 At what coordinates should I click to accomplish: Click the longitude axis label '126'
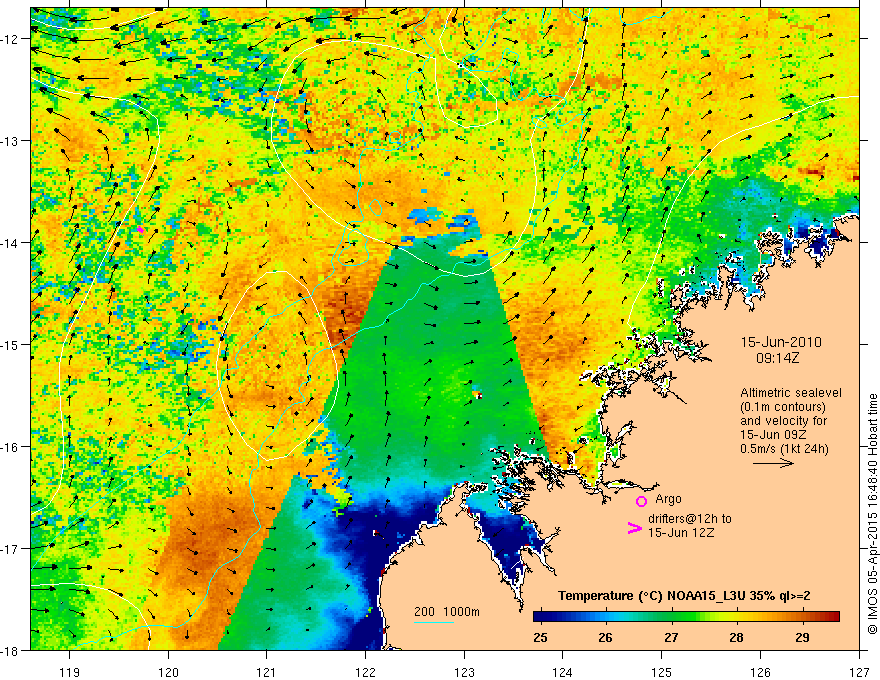point(760,672)
